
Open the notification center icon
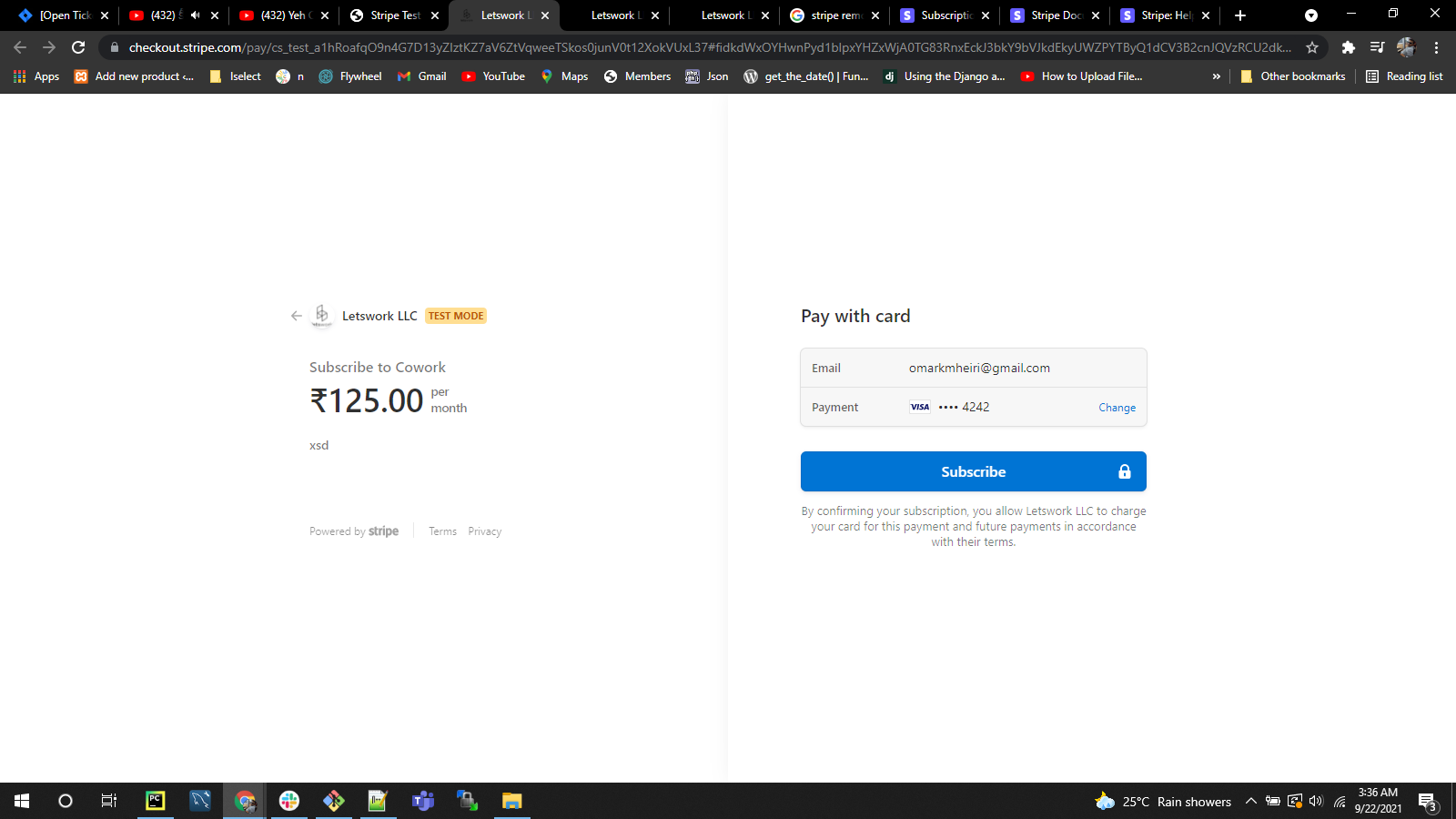1428,802
